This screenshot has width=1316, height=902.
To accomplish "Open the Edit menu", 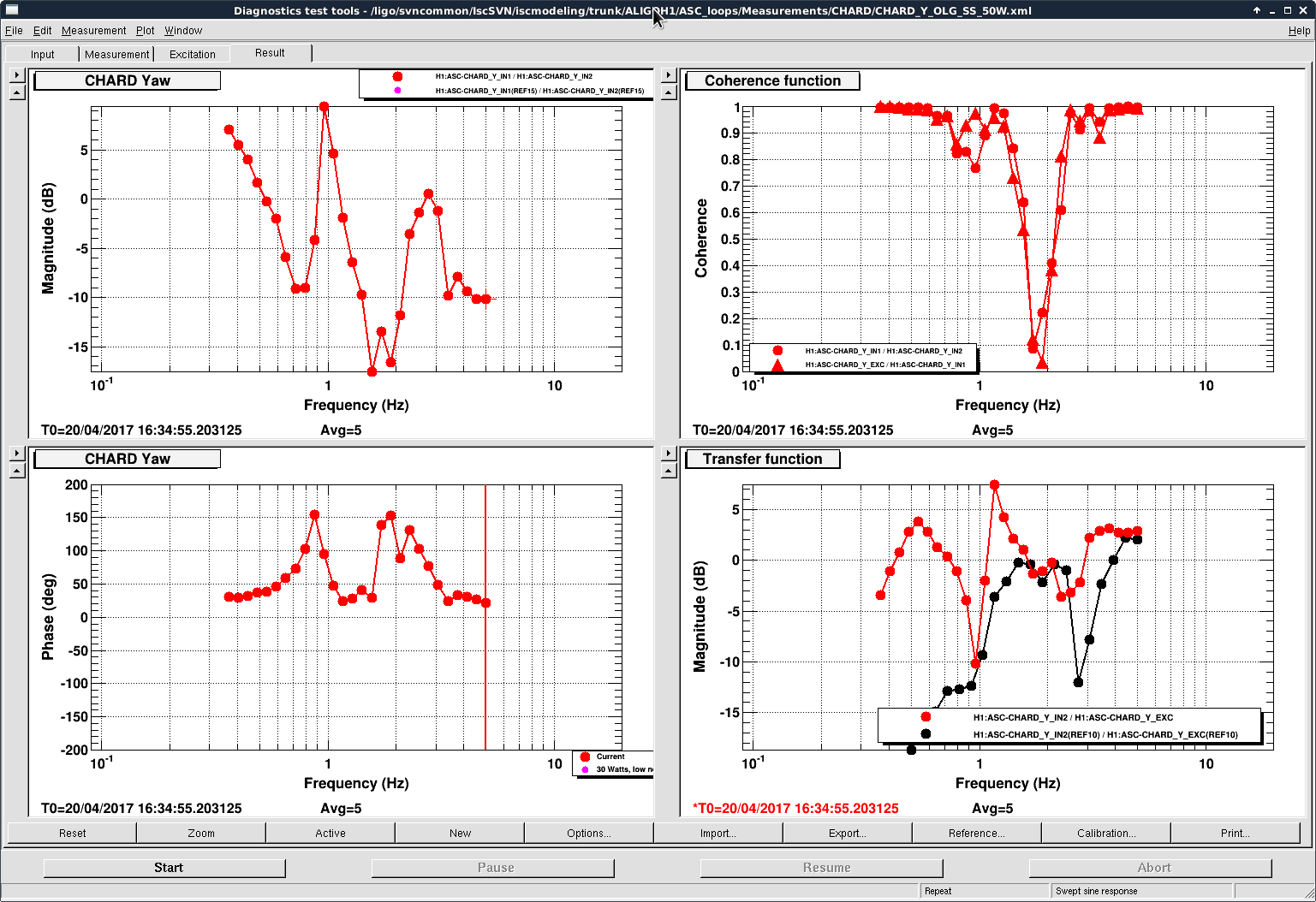I will pos(43,31).
